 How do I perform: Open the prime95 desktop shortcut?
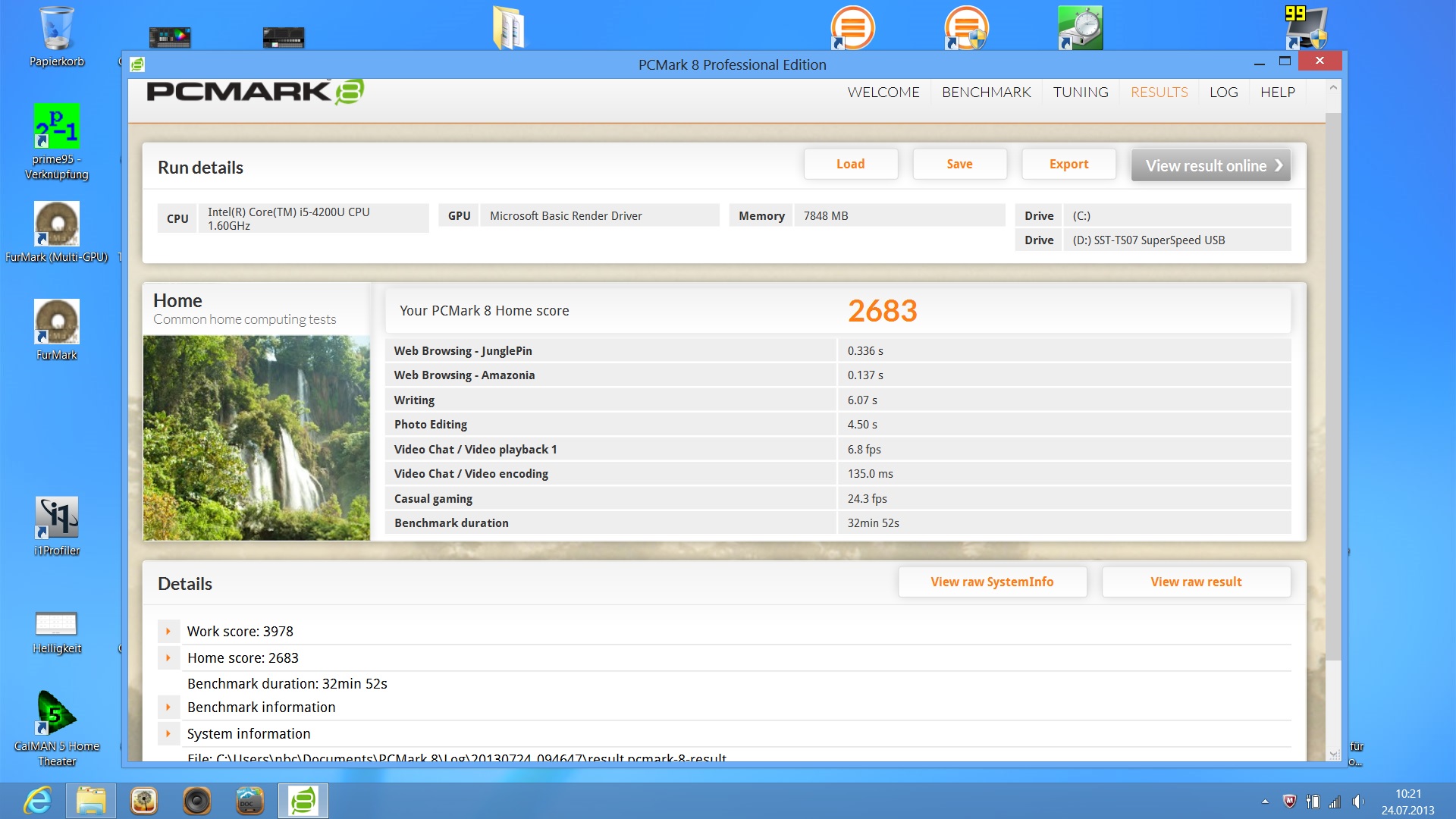click(x=56, y=127)
